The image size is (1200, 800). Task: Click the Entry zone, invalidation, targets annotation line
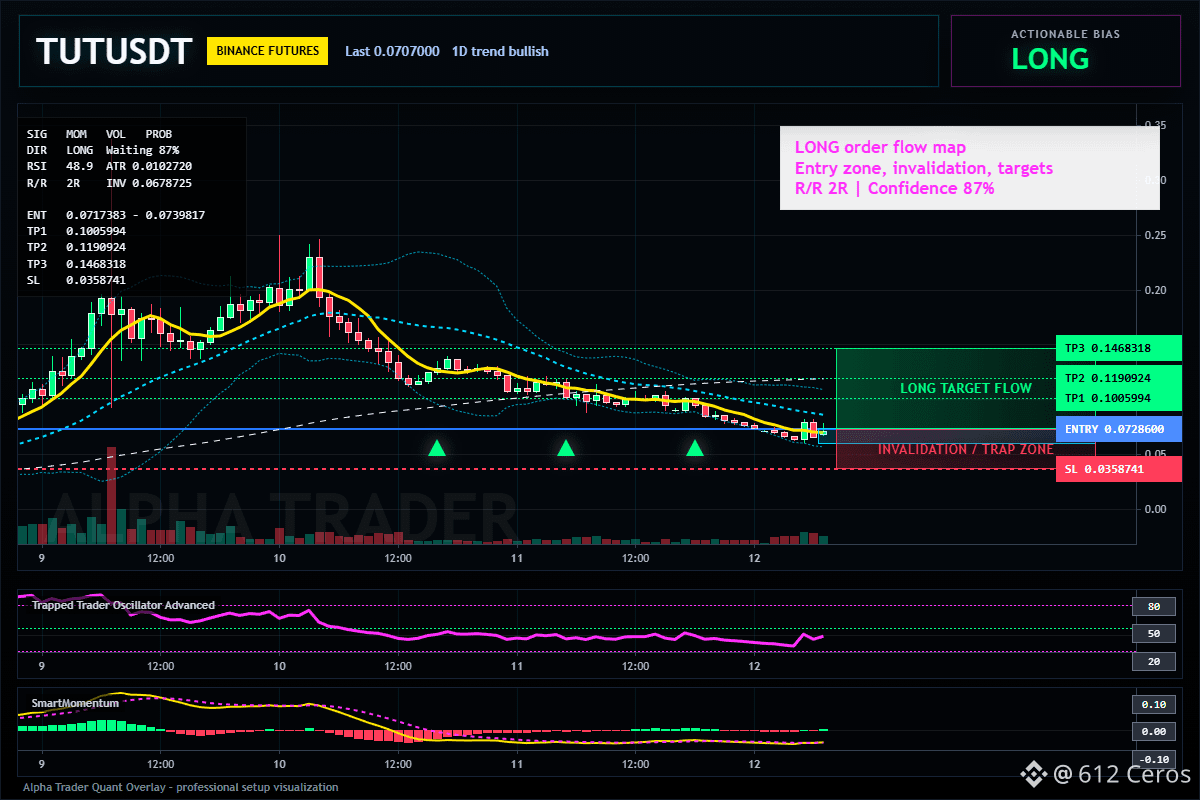923,168
